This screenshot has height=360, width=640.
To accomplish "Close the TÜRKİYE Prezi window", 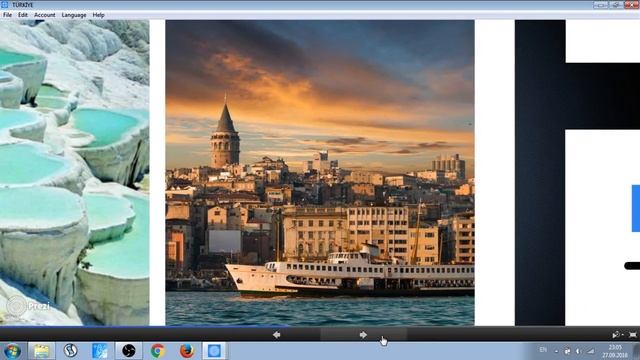I will coord(632,5).
